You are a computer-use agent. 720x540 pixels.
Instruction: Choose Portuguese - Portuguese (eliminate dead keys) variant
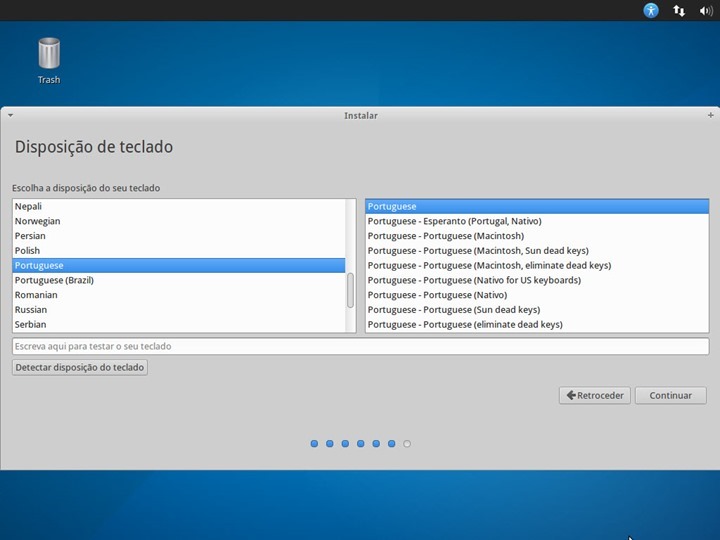[x=537, y=324]
